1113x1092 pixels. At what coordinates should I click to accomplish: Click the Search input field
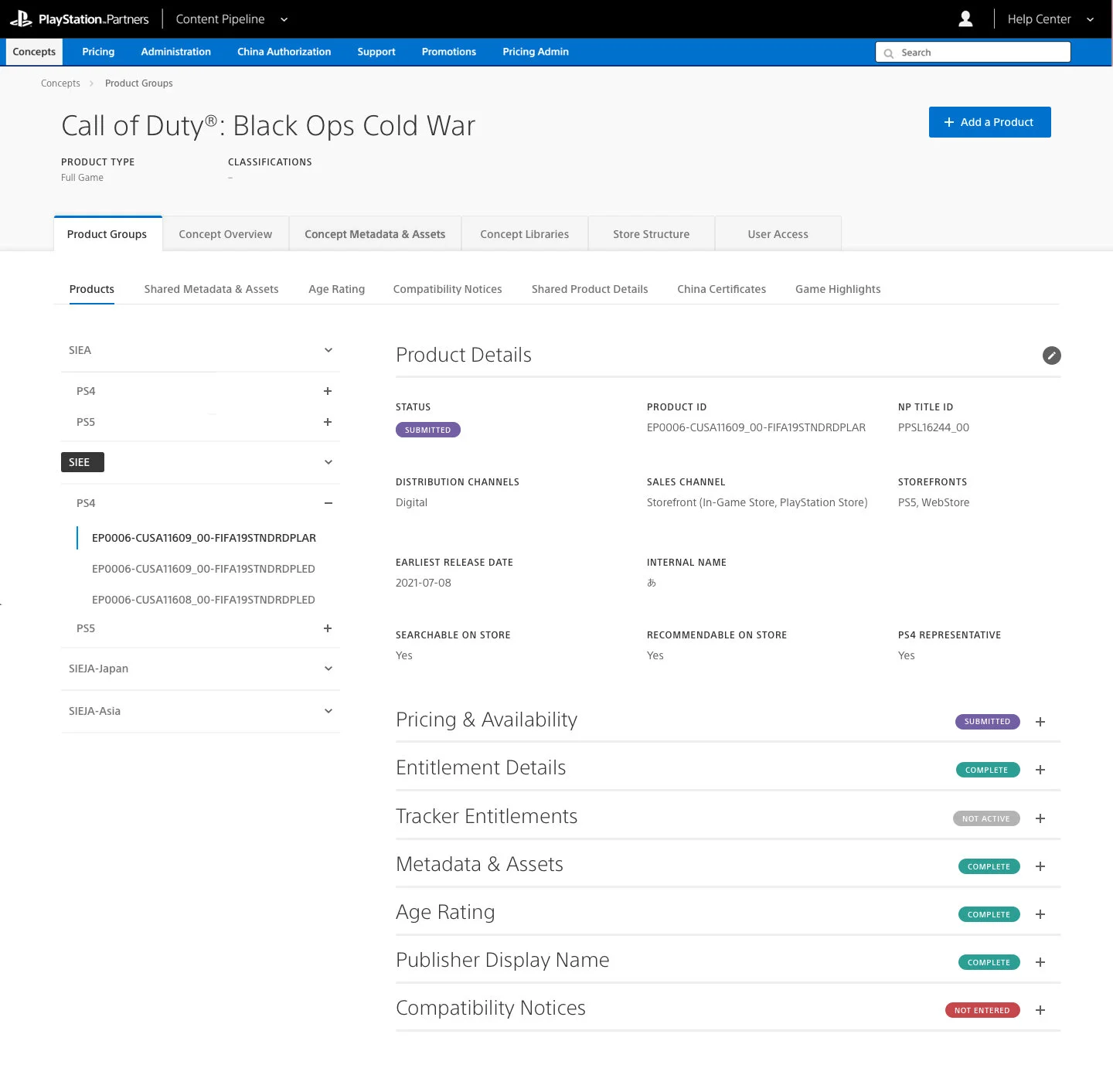(973, 53)
